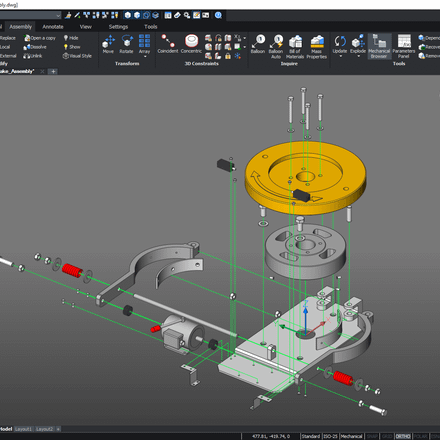This screenshot has height=440, width=440.
Task: Close the Assembly document tab
Action: (42, 71)
